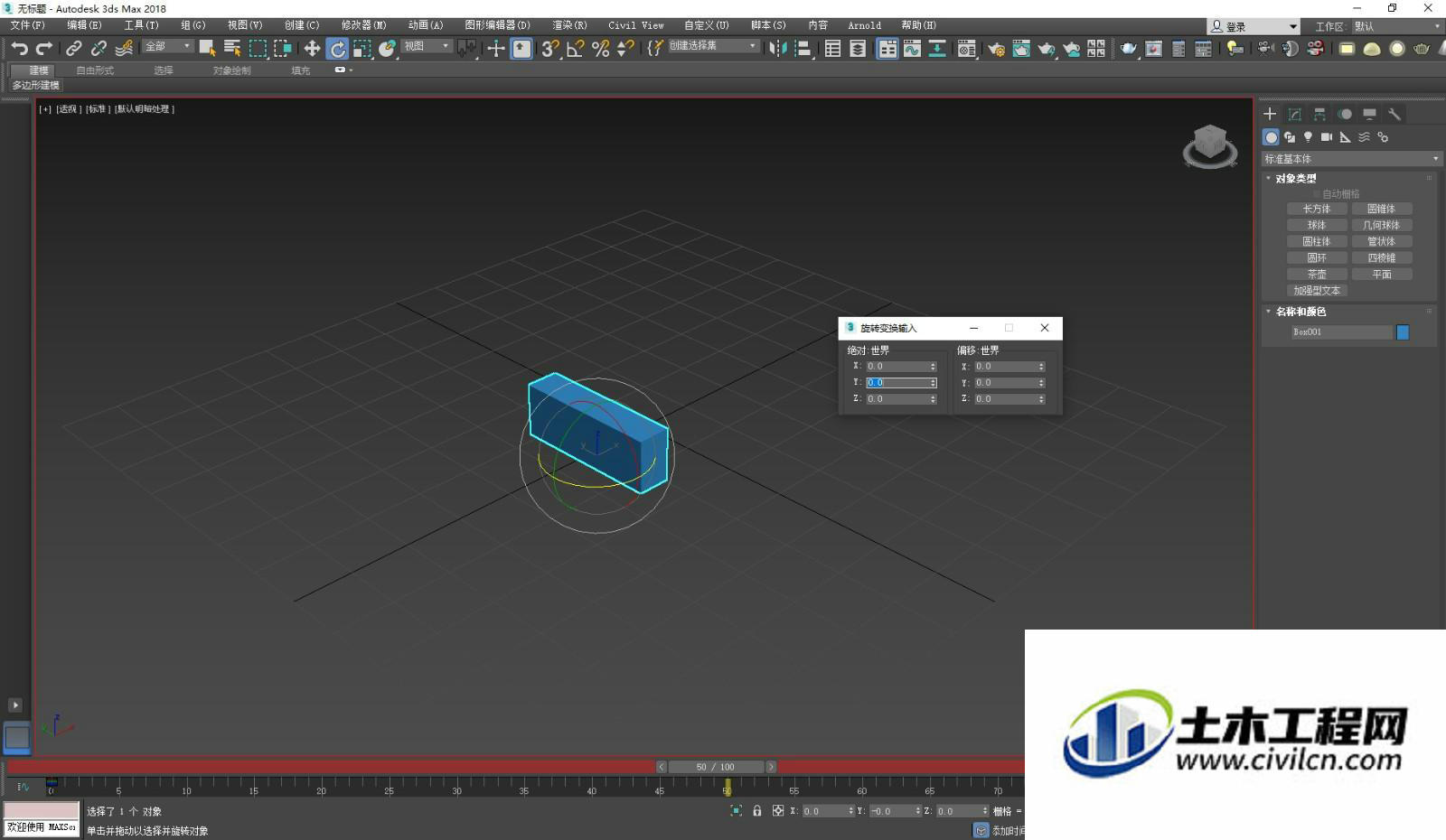The height and width of the screenshot is (840, 1446).
Task: Click the time slider next-frame arrow
Action: pos(771,767)
